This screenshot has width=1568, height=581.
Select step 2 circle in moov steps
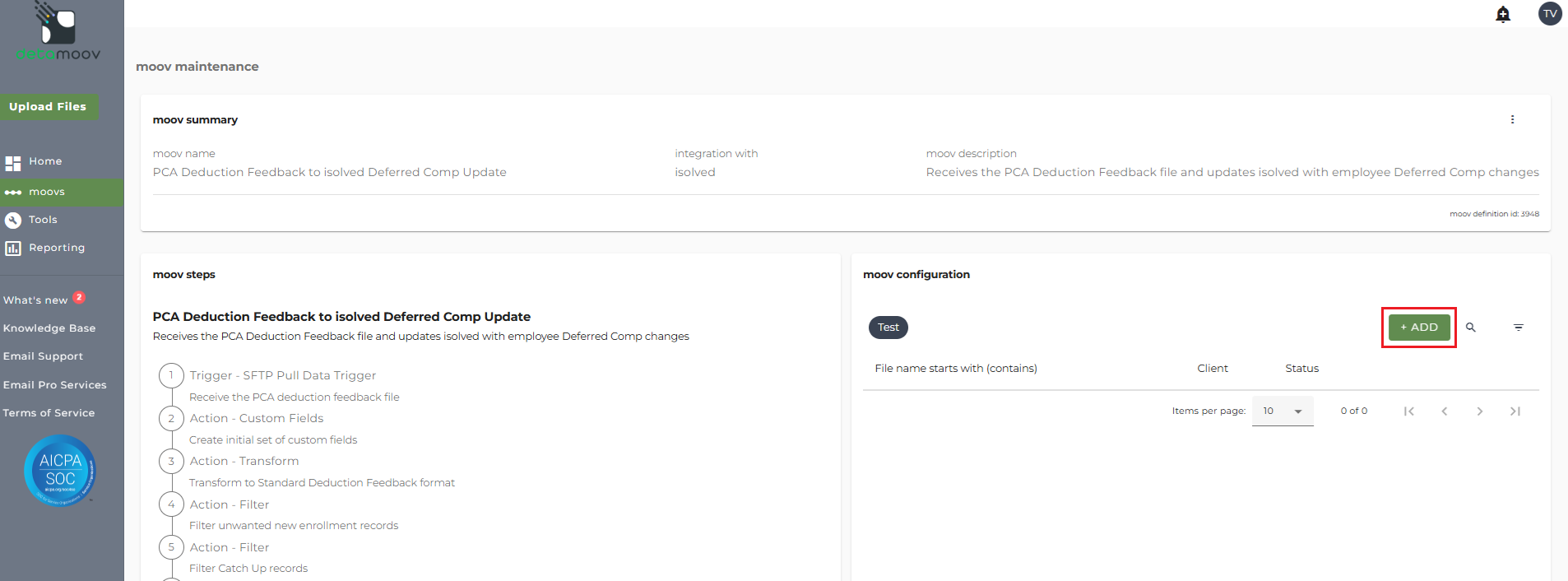pos(171,418)
